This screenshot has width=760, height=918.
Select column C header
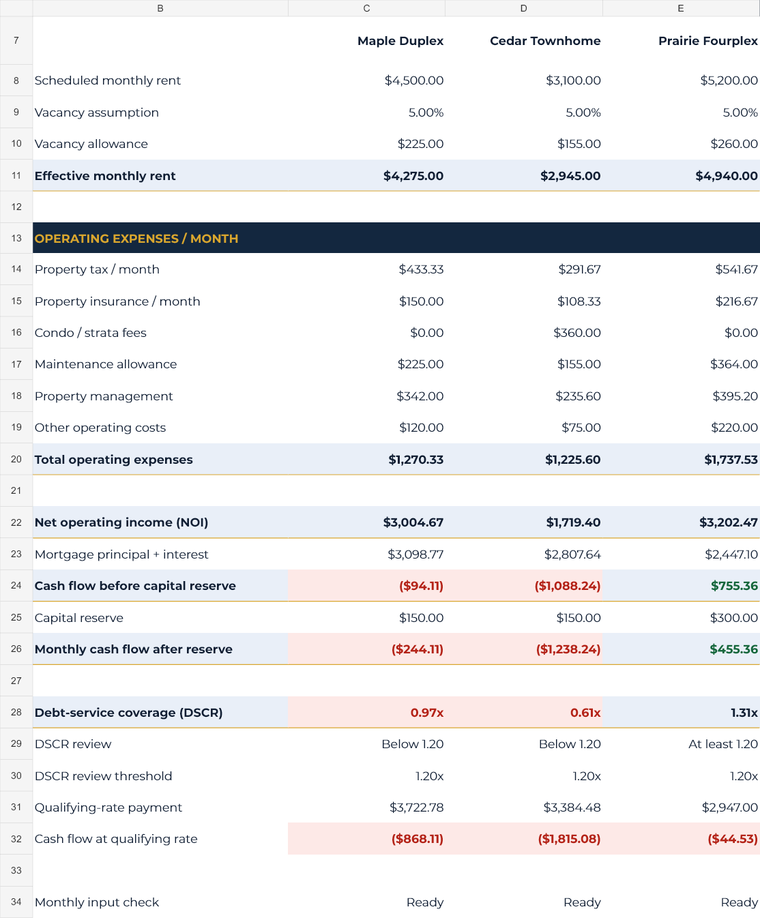pos(367,8)
